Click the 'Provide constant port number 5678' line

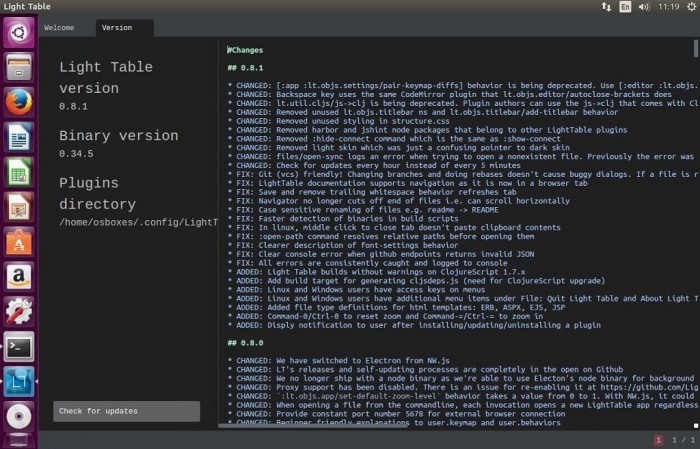pos(396,414)
